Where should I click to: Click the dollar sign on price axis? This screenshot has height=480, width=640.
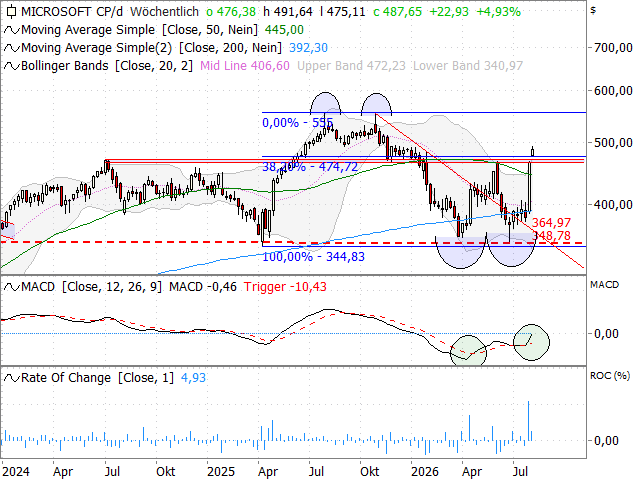tap(593, 11)
